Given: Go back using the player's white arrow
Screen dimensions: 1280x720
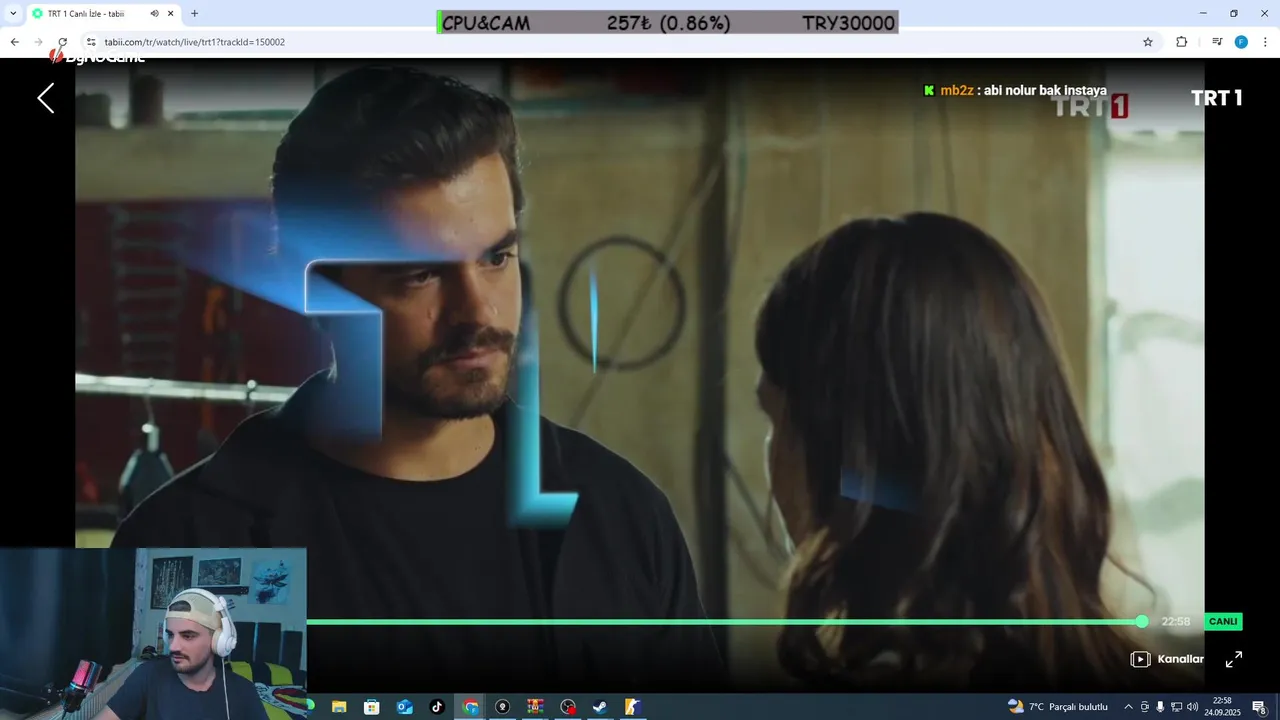Looking at the screenshot, I should tap(46, 98).
